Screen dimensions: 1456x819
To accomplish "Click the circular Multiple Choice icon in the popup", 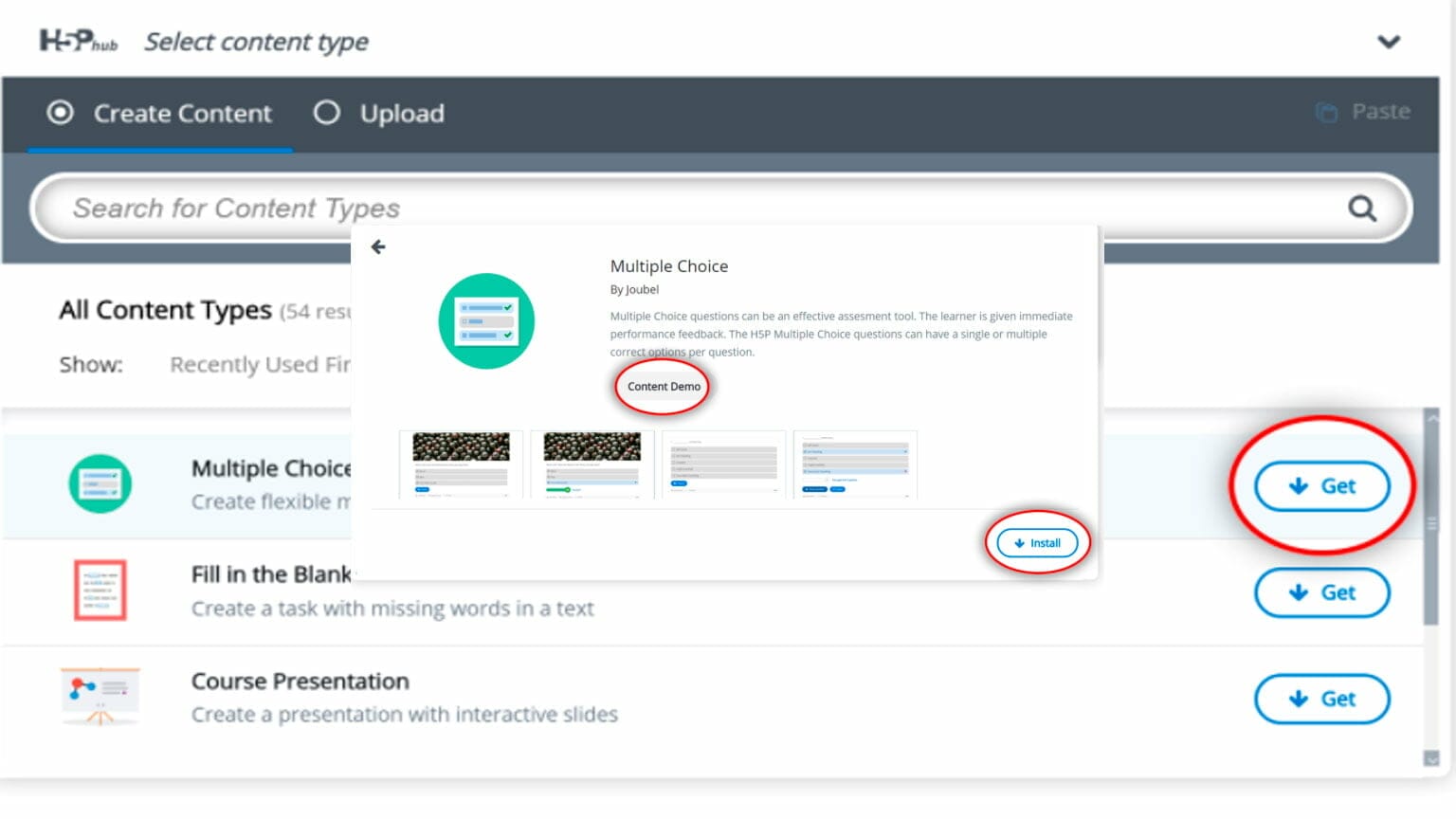I will point(486,320).
